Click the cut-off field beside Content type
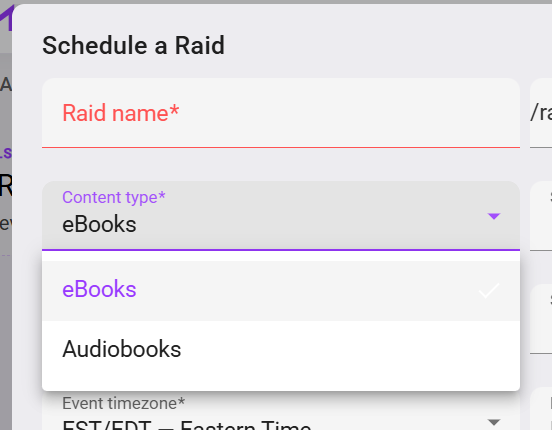The image size is (552, 430). [x=541, y=216]
